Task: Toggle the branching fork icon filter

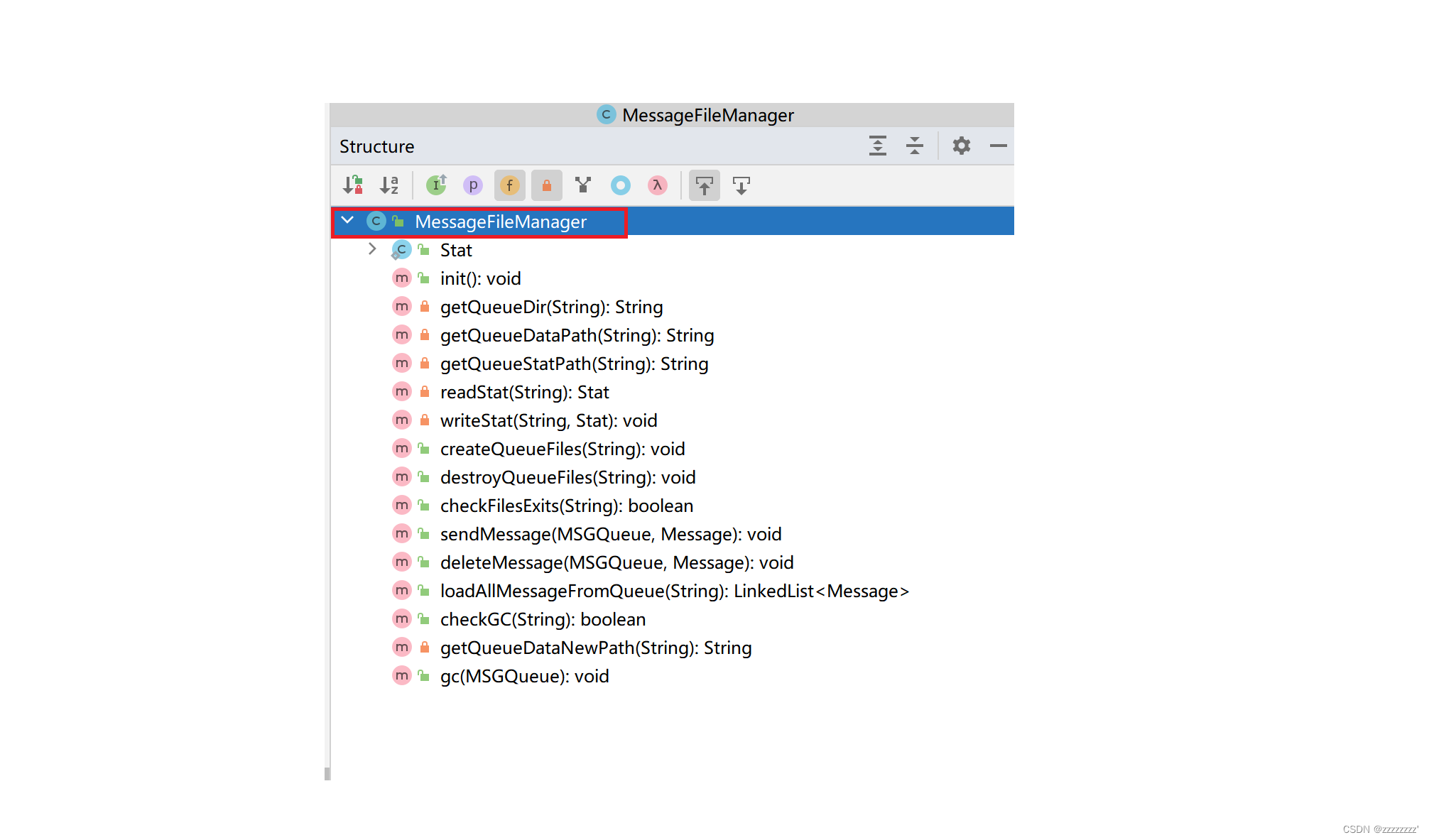Action: [583, 185]
